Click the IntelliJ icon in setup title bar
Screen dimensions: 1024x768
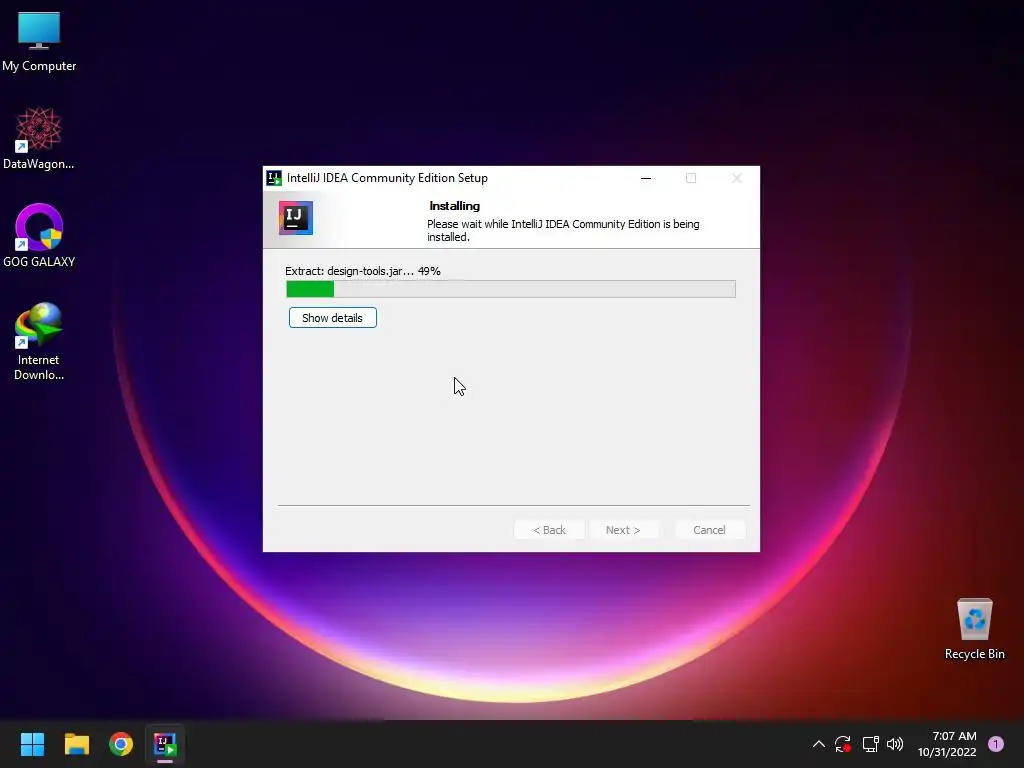coord(274,178)
